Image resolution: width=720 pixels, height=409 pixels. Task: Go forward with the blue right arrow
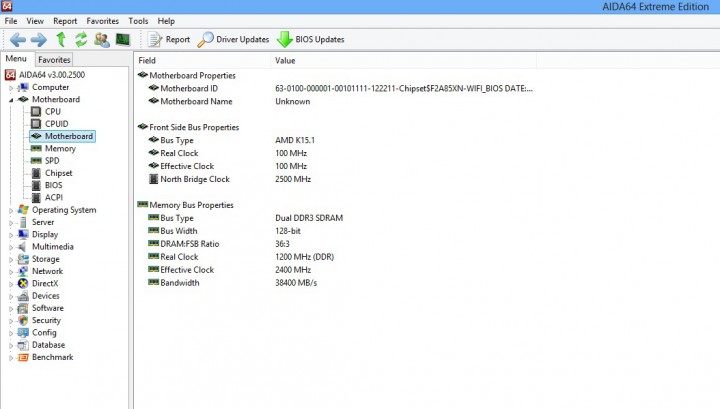coord(39,40)
